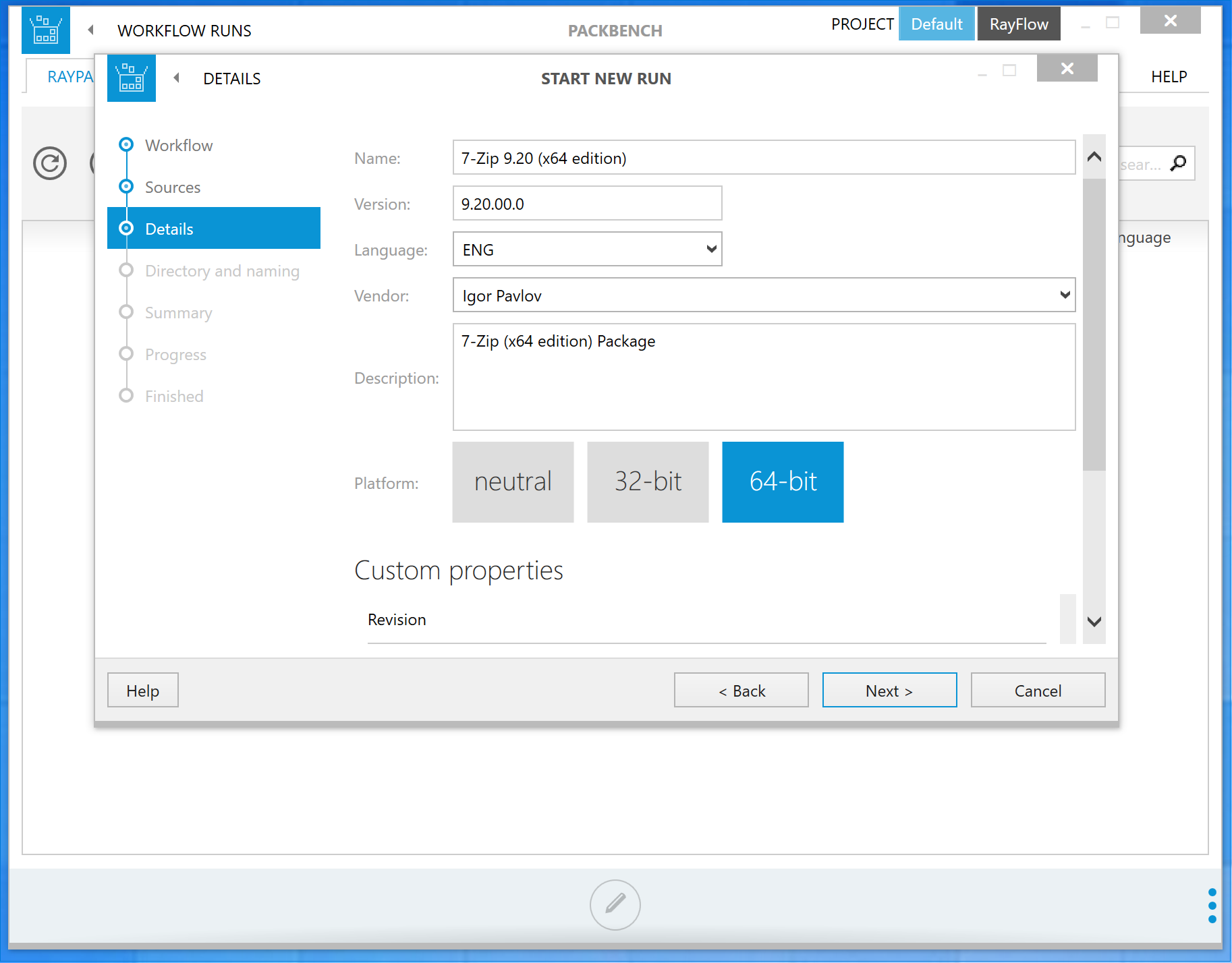The image size is (1232, 963).
Task: Click the PackBench logo in main window
Action: (46, 30)
